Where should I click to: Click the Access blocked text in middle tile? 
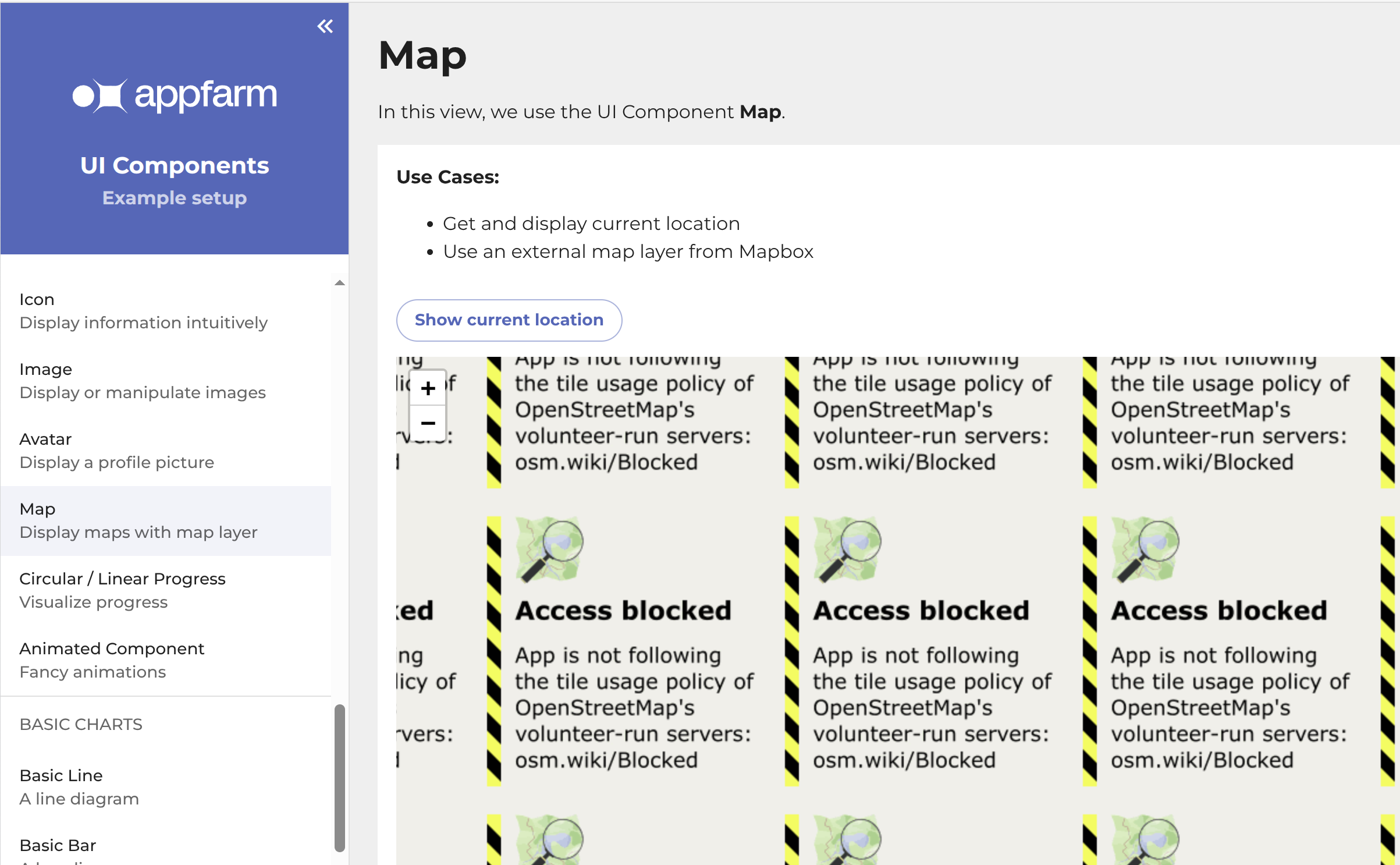point(921,611)
